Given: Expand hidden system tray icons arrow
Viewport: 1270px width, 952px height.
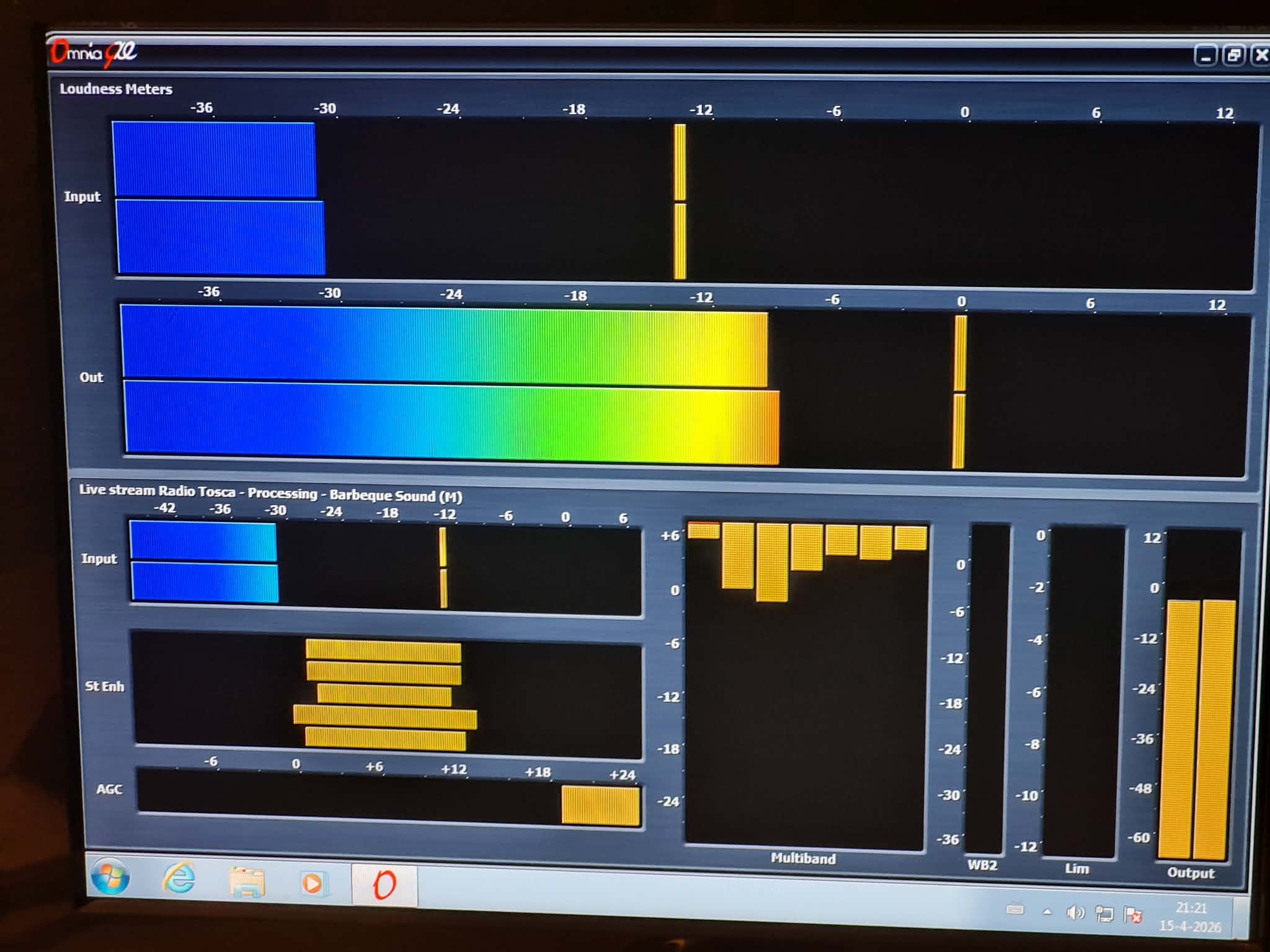Looking at the screenshot, I should pyautogui.click(x=1047, y=911).
